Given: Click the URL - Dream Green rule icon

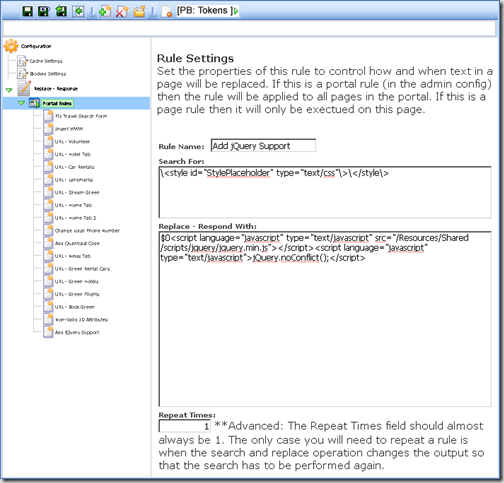Looking at the screenshot, I should 48,192.
